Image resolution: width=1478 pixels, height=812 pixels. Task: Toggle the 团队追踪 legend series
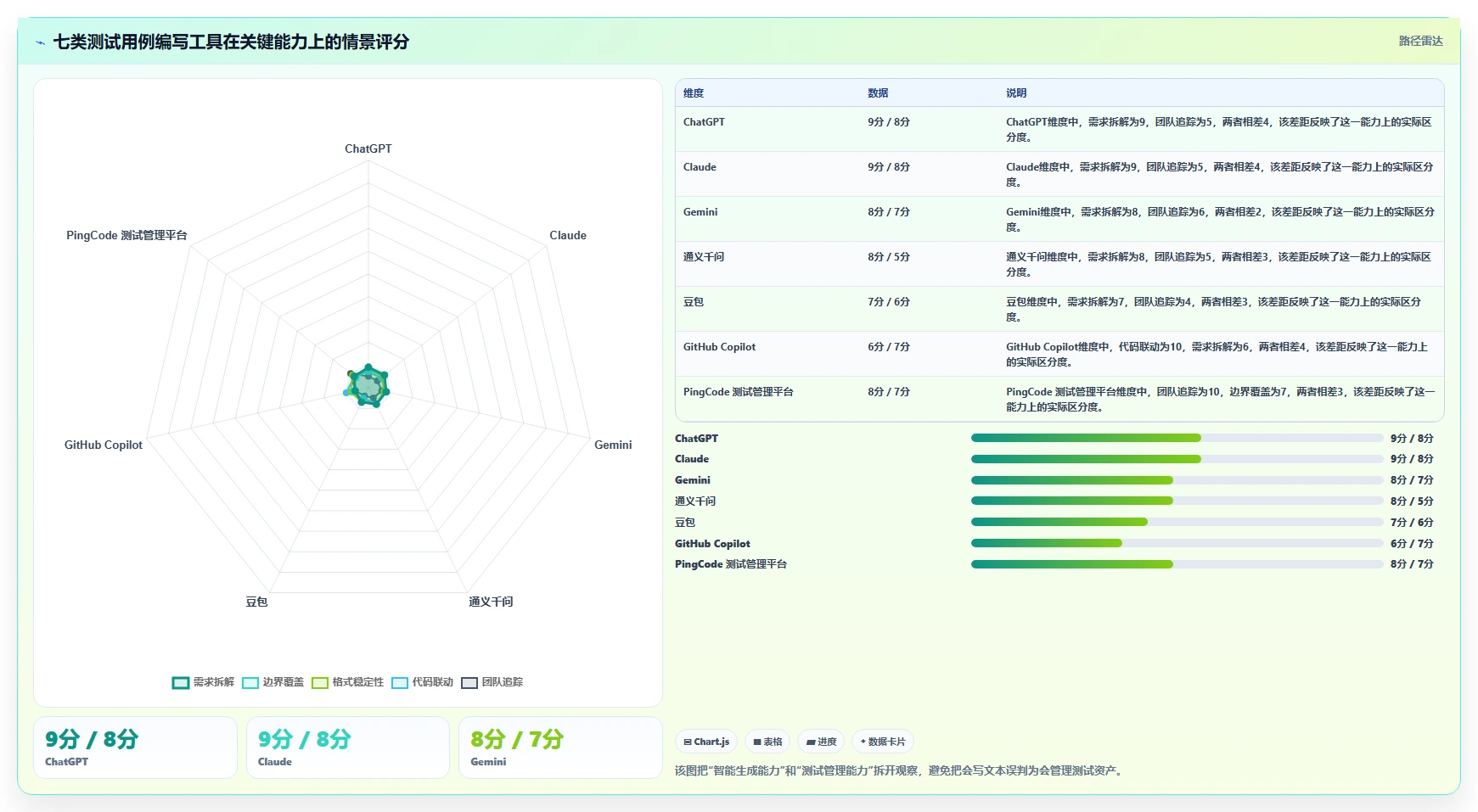pyautogui.click(x=492, y=682)
